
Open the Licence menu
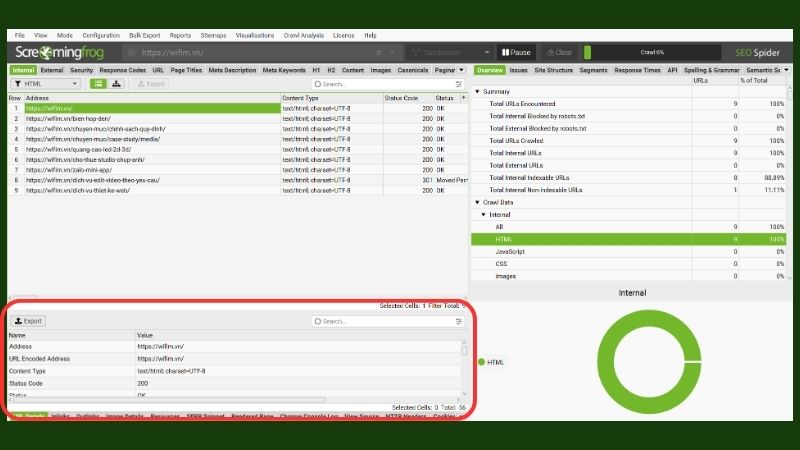(x=343, y=35)
